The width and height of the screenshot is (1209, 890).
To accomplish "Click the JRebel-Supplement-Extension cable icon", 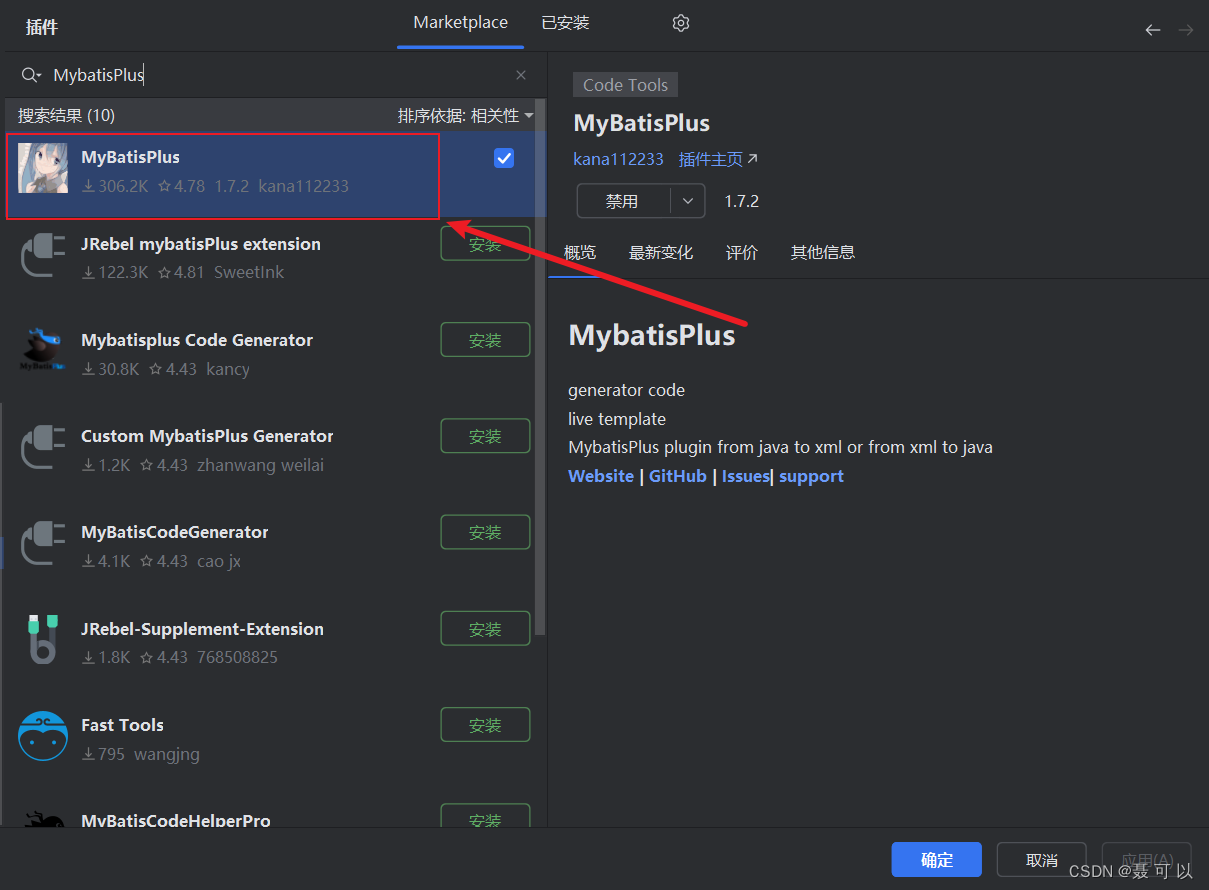I will 43,640.
